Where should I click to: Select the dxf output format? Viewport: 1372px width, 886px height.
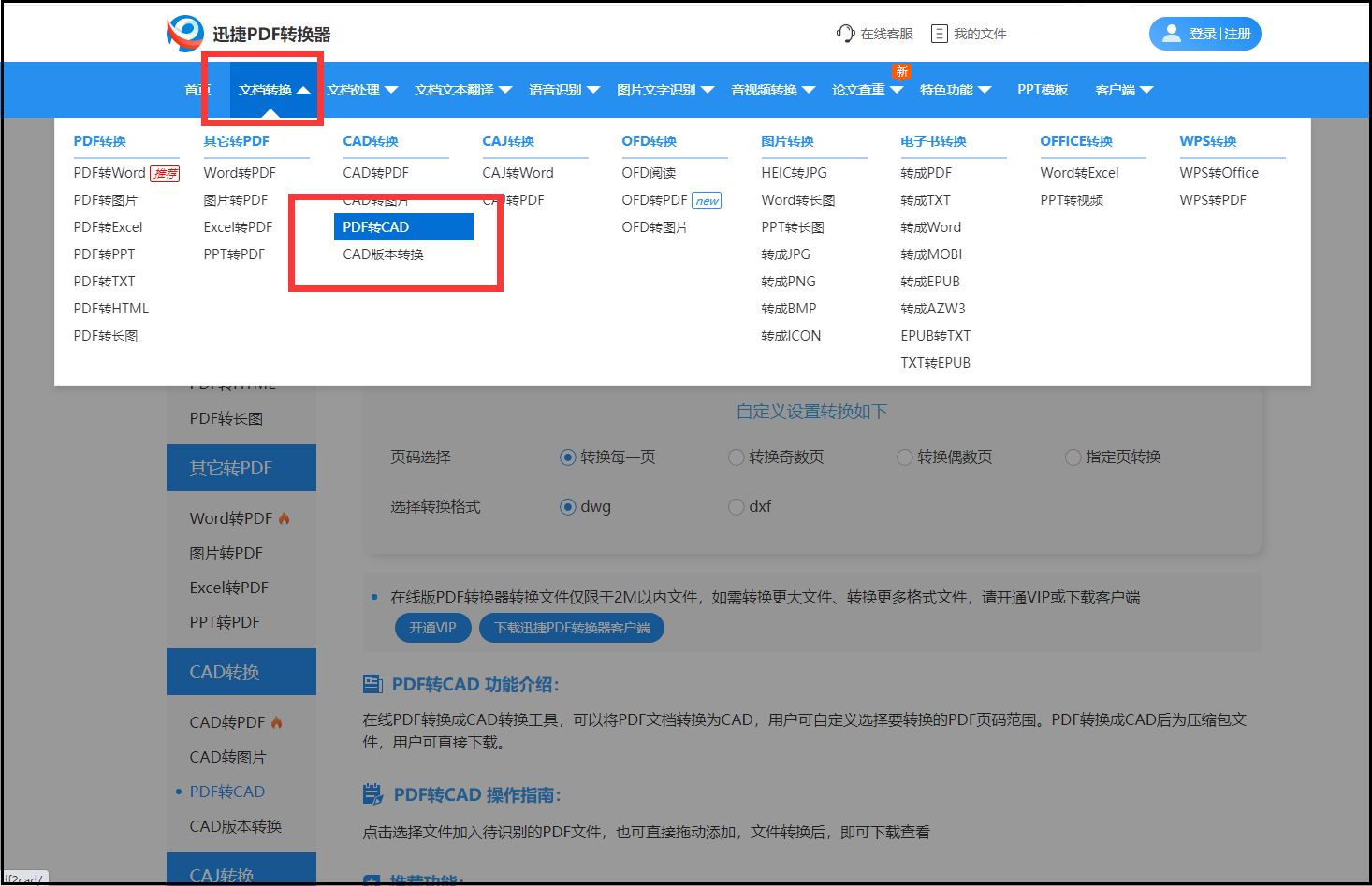tap(736, 506)
